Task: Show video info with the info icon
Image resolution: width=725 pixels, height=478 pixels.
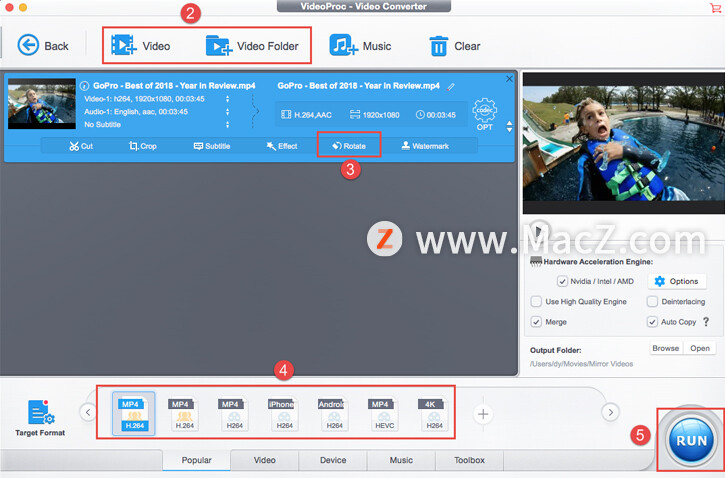Action: point(84,86)
